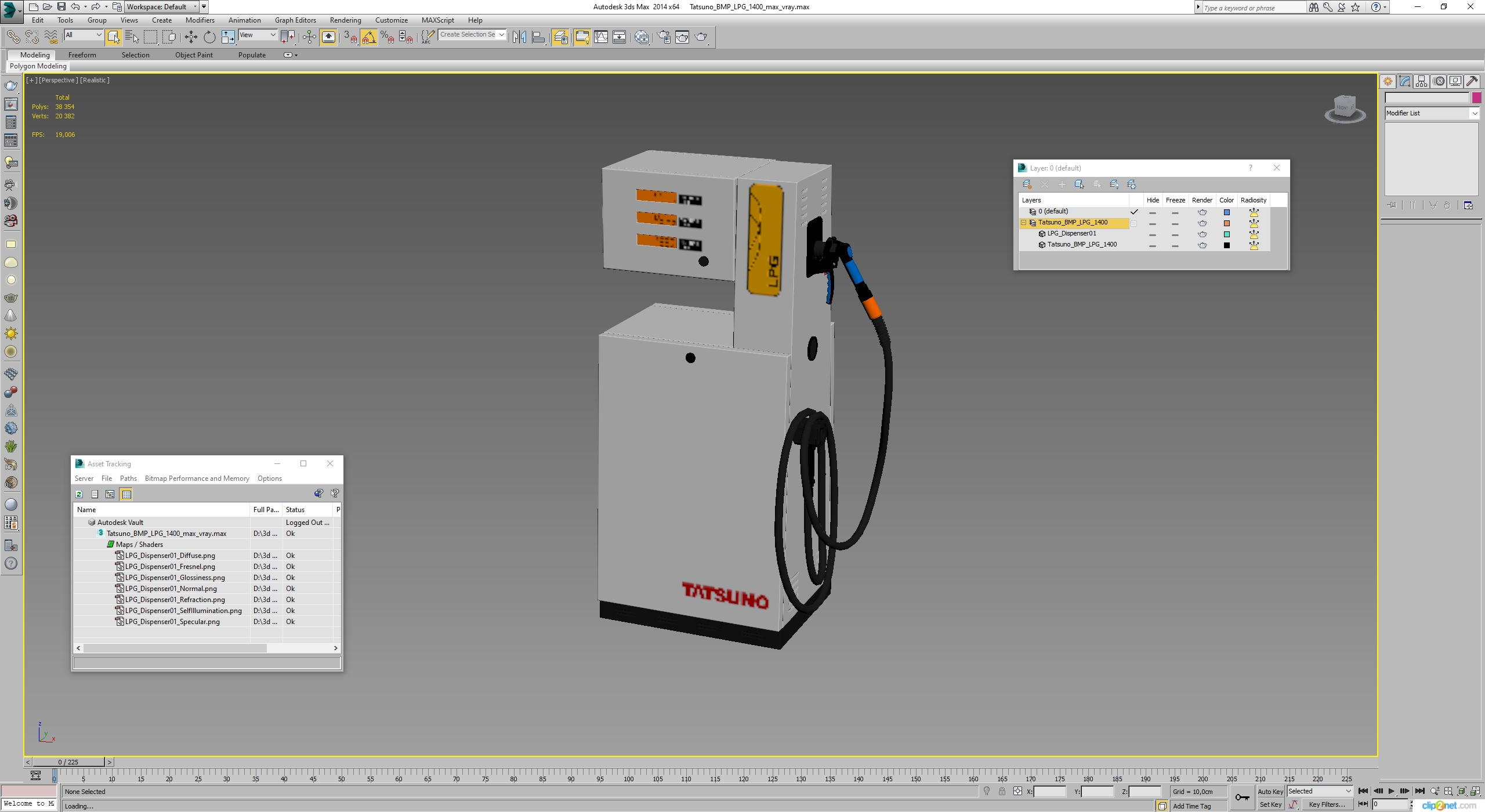Viewport: 1485px width, 812px height.
Task: Refresh the Asset Tracking list
Action: point(79,494)
